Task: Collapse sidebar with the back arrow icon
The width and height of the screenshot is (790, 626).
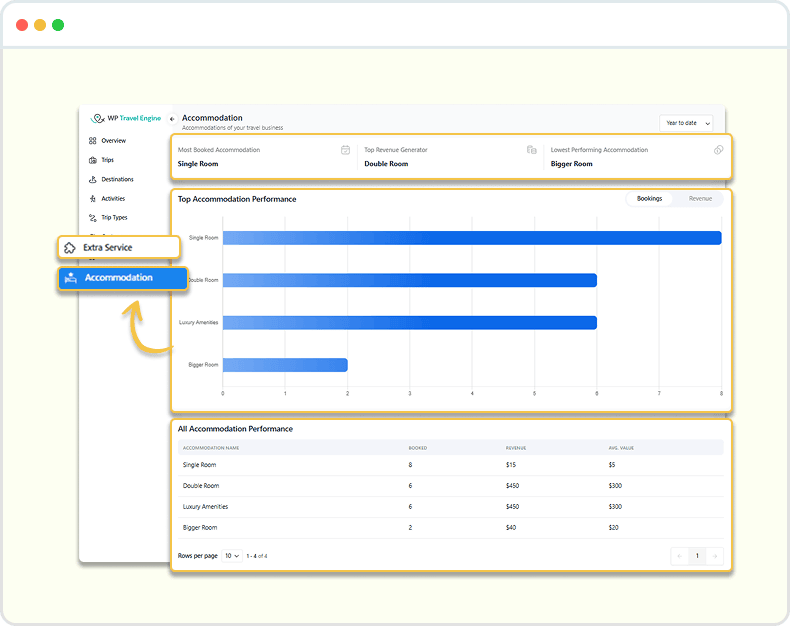Action: [x=172, y=119]
